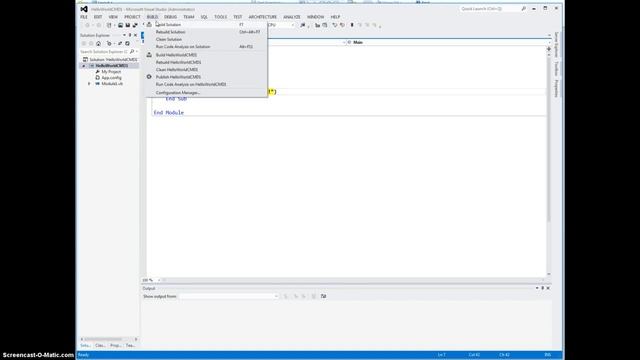Image resolution: width=640 pixels, height=360 pixels.
Task: Choose Build Solution from the Build menu
Action: coord(206,24)
